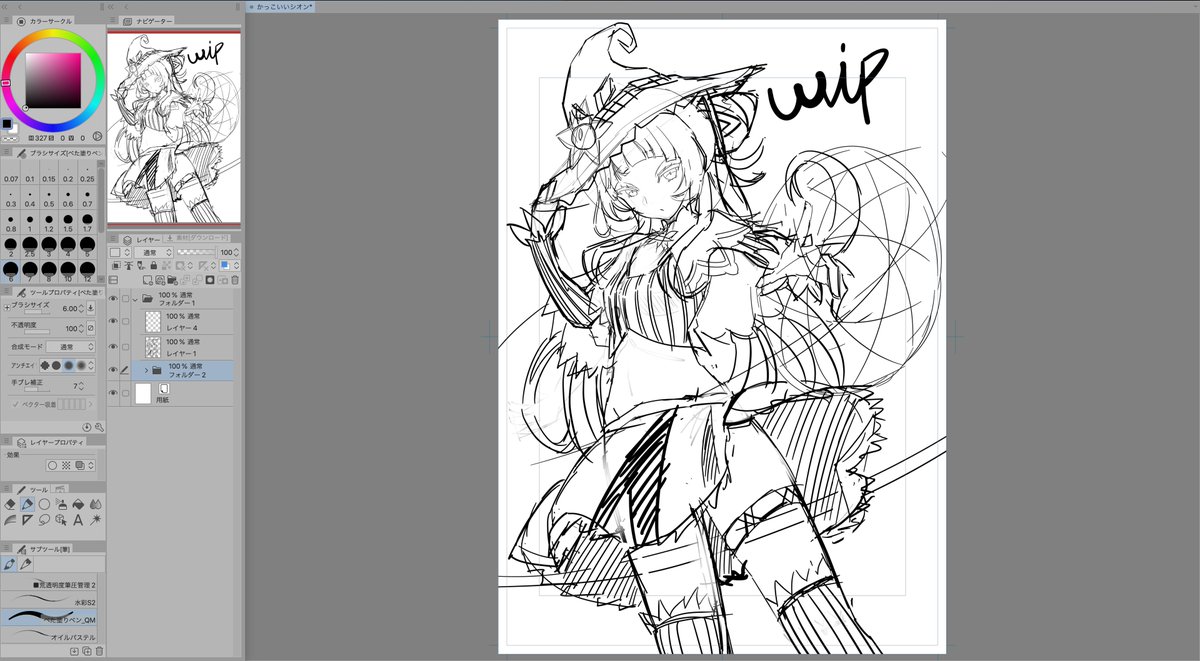Viewport: 1200px width, 661px height.
Task: Adjust the 不透明度 100 stepper
Action: click(x=81, y=328)
